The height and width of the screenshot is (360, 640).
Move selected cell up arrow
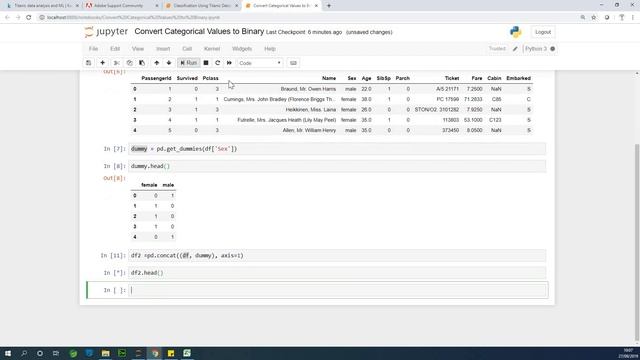point(156,63)
